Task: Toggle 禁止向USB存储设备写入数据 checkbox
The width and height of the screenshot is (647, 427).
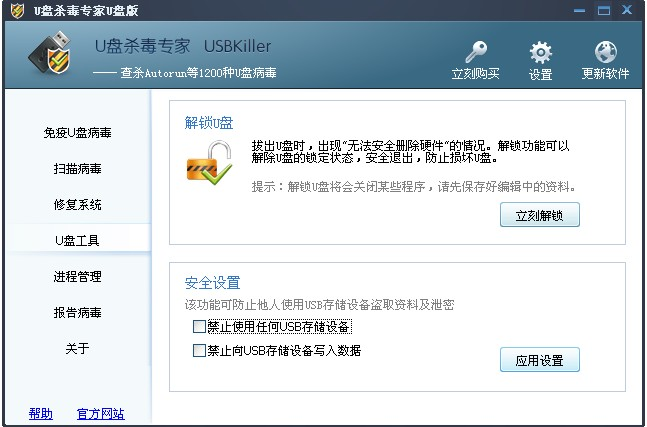Action: click(199, 351)
